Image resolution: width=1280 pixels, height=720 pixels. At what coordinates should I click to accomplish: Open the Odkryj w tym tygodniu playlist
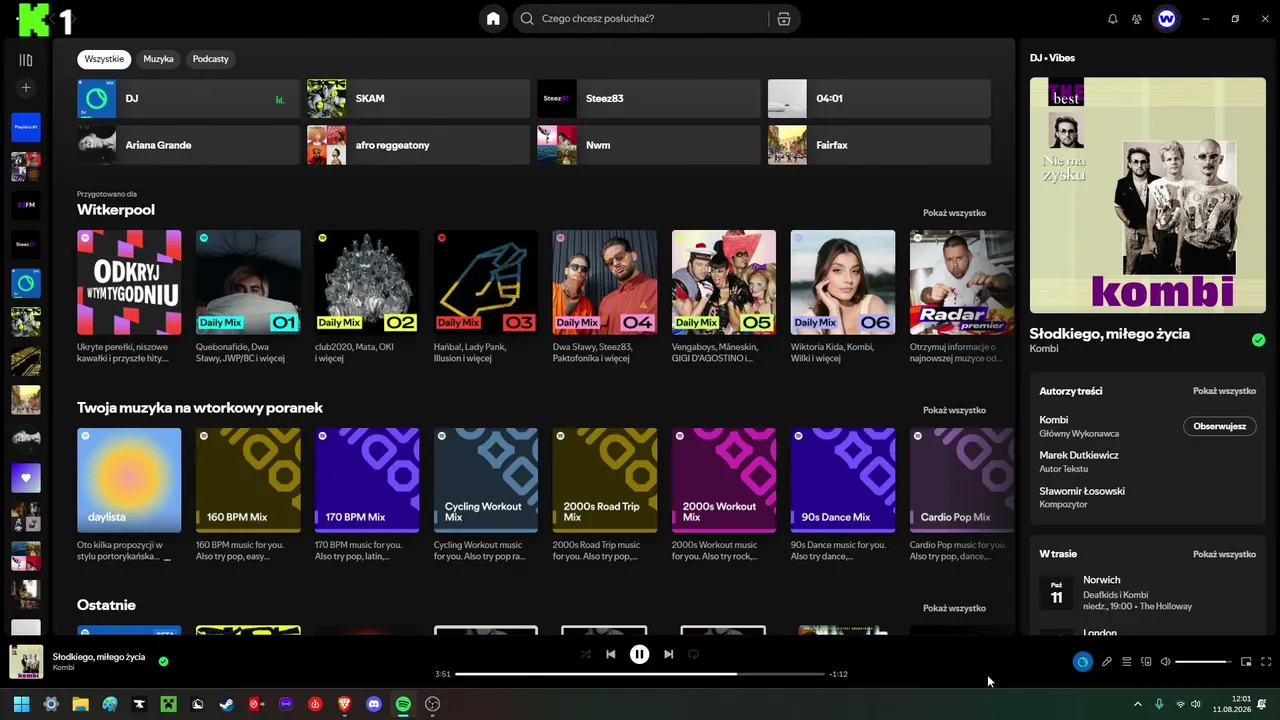(x=129, y=297)
